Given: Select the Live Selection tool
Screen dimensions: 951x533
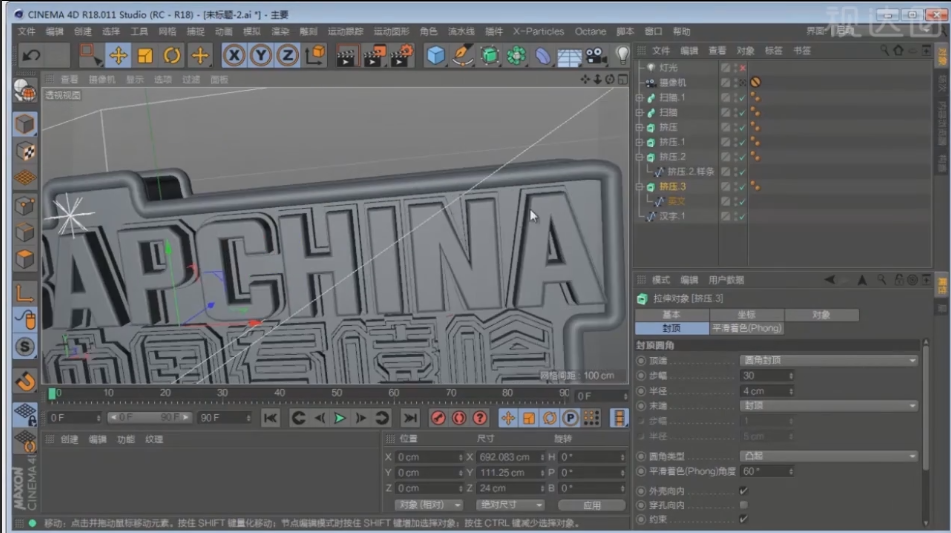Looking at the screenshot, I should coord(90,56).
